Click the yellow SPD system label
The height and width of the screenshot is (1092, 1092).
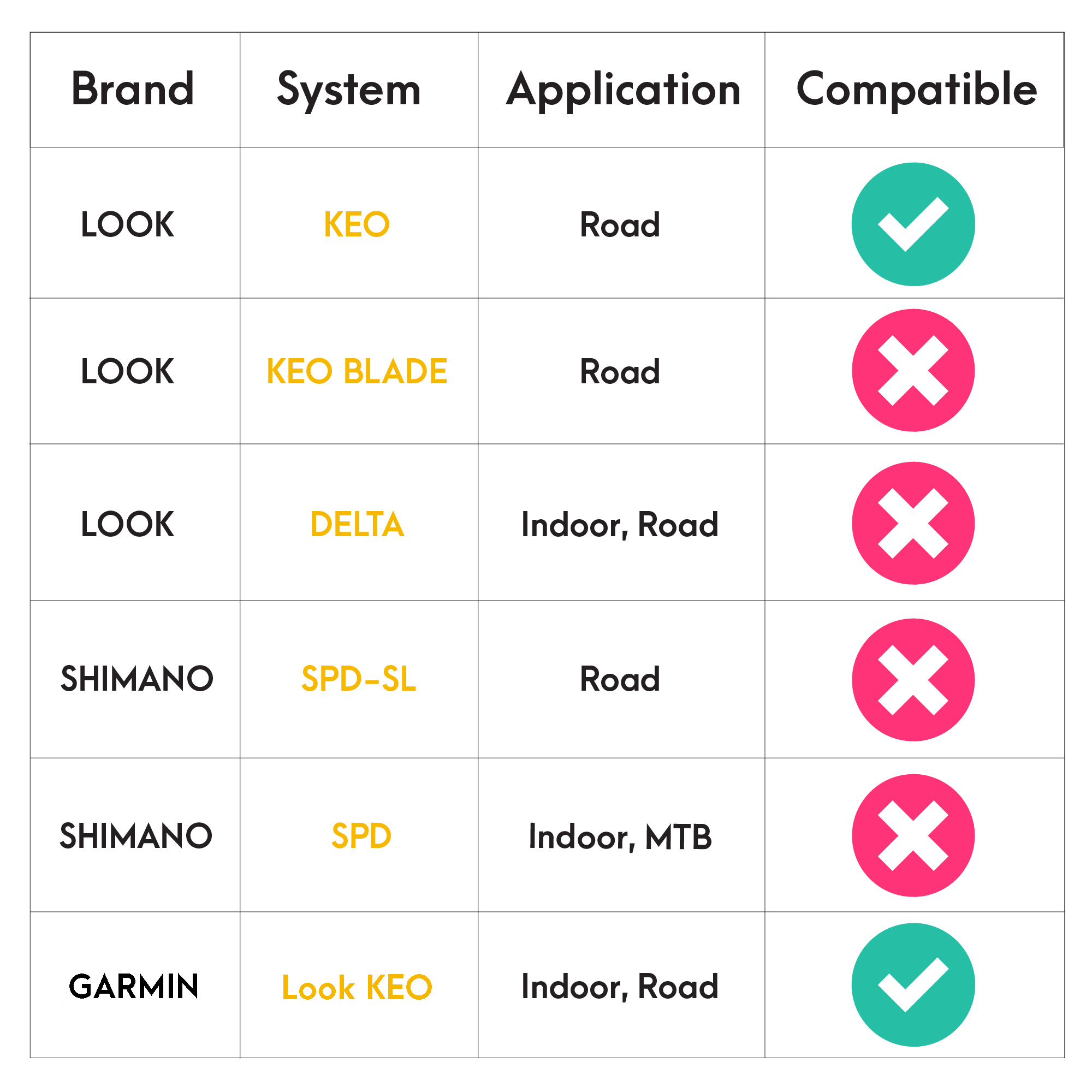click(x=361, y=835)
